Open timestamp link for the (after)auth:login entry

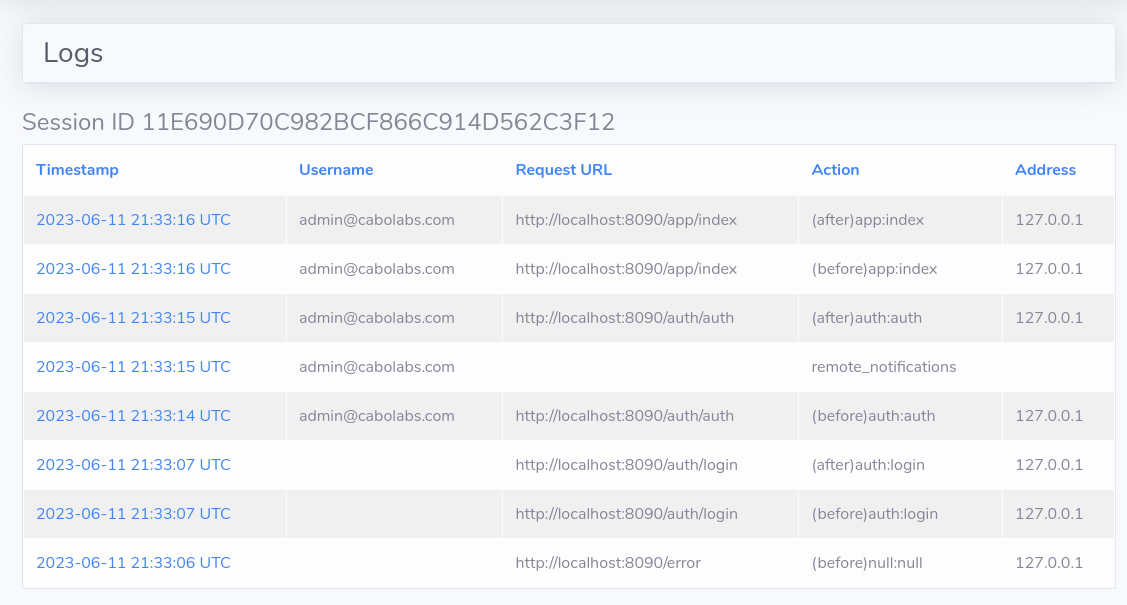pos(133,465)
